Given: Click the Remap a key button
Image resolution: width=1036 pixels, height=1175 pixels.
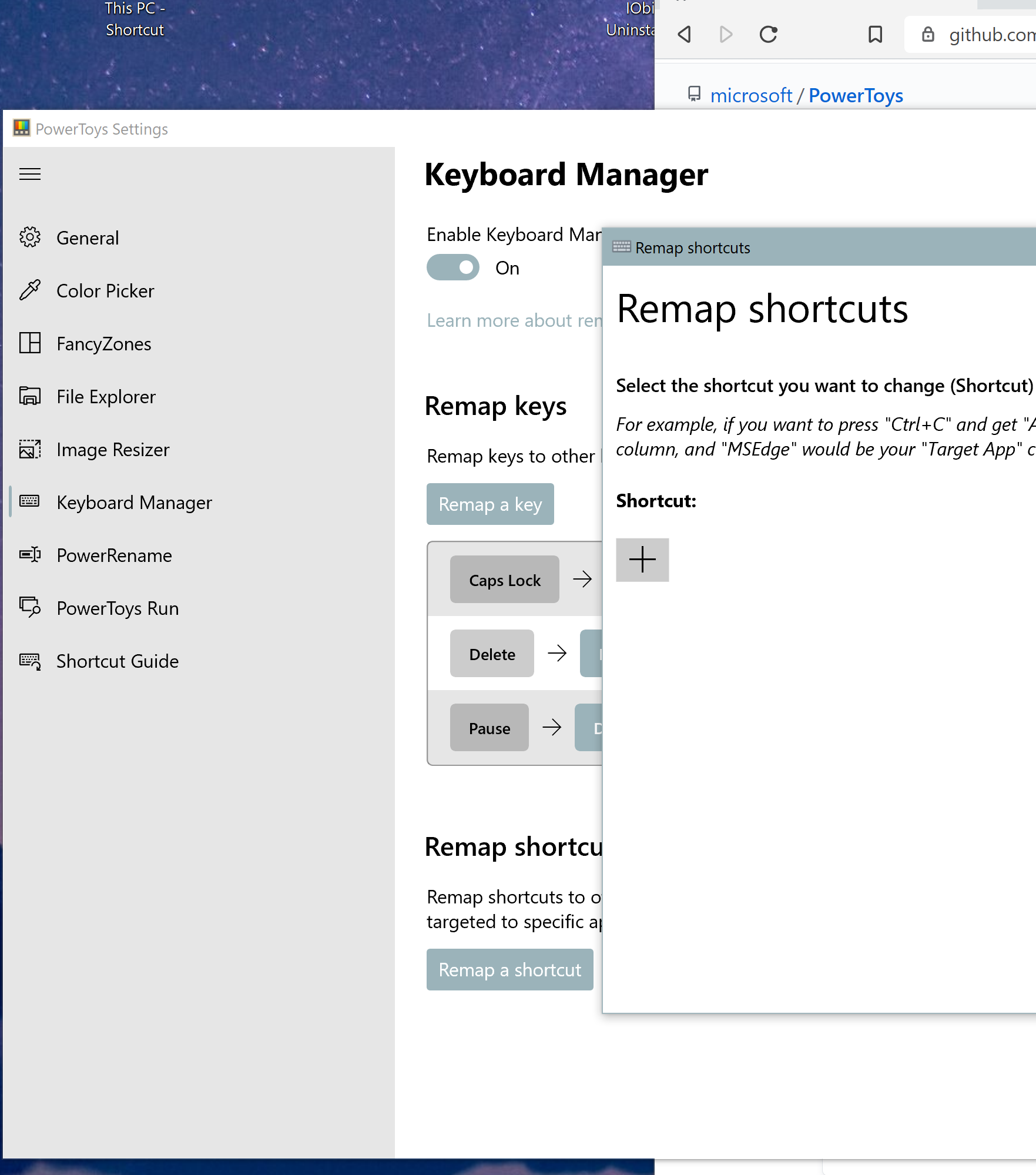Looking at the screenshot, I should [490, 504].
